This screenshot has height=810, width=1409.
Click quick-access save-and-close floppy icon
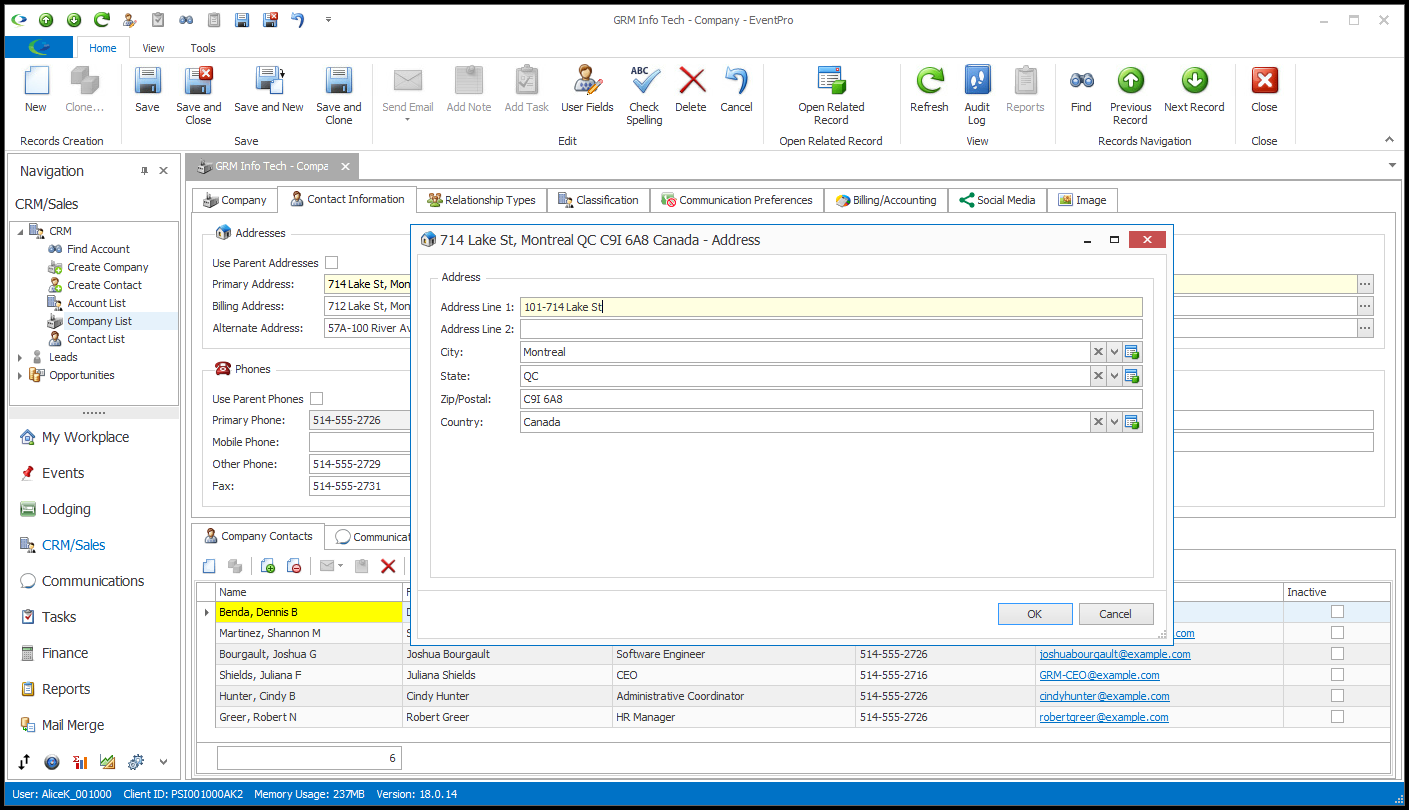[x=270, y=20]
